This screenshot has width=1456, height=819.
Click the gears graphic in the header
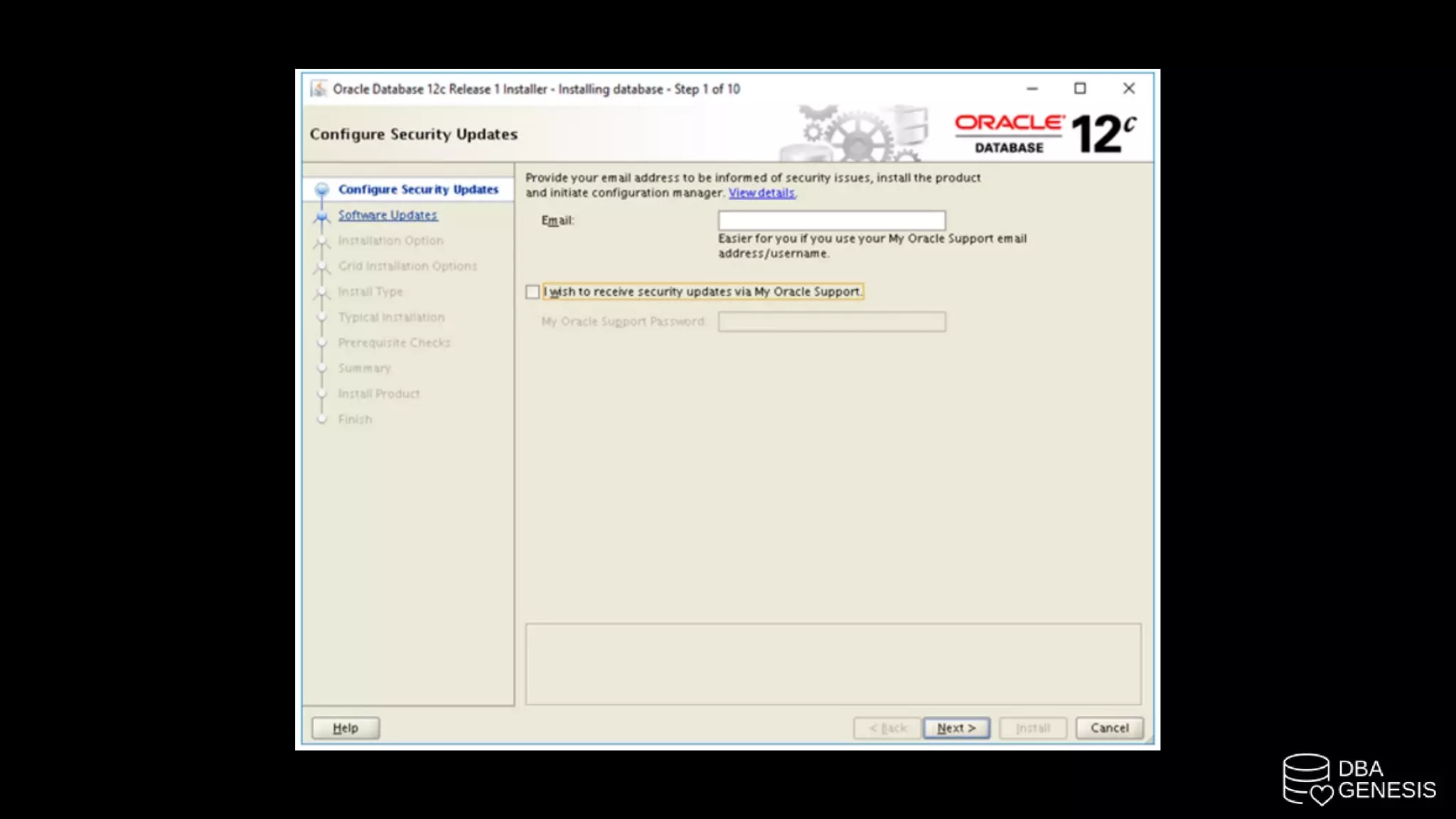(857, 135)
